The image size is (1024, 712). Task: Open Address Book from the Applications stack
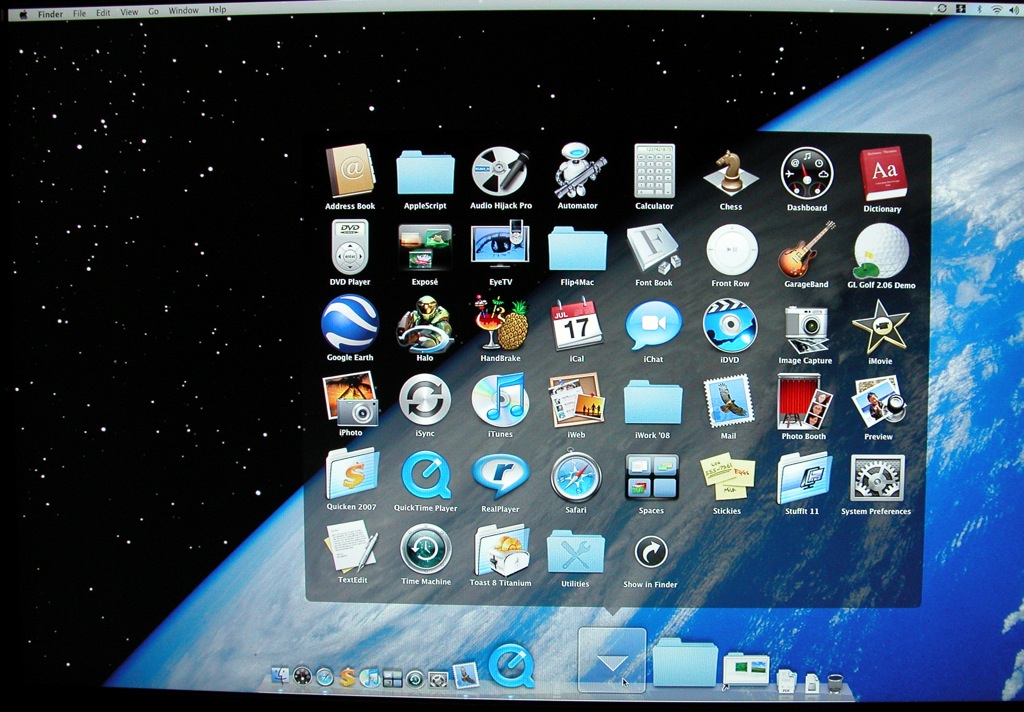350,171
